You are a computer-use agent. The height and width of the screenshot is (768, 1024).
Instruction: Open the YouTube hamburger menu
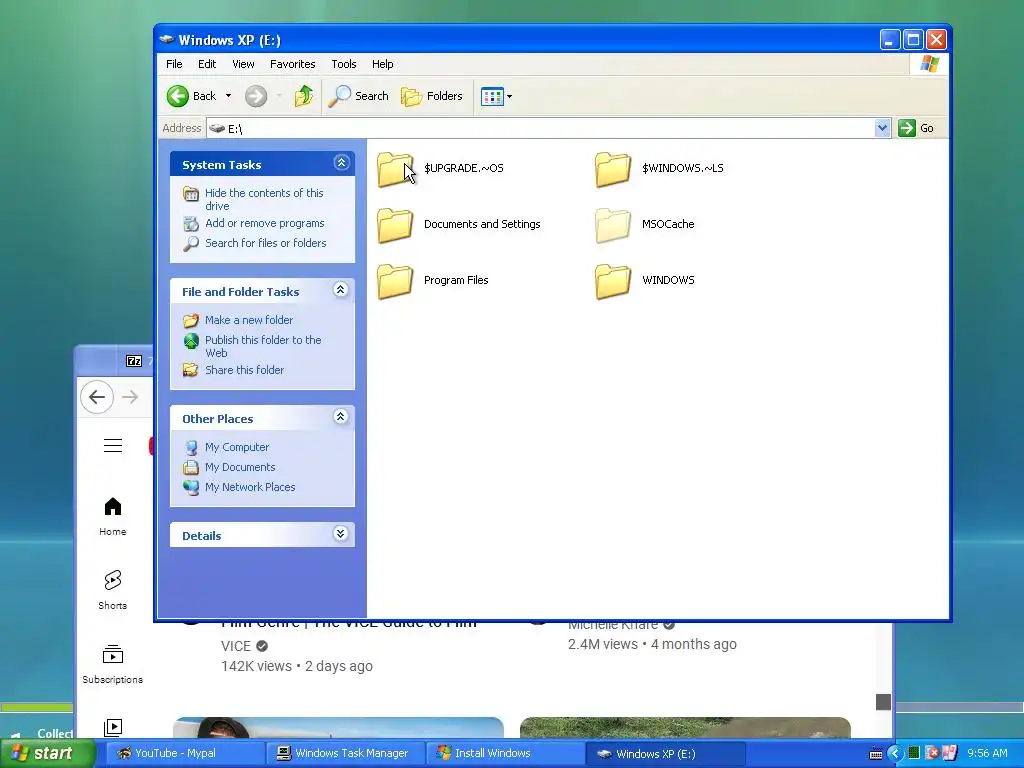[113, 445]
